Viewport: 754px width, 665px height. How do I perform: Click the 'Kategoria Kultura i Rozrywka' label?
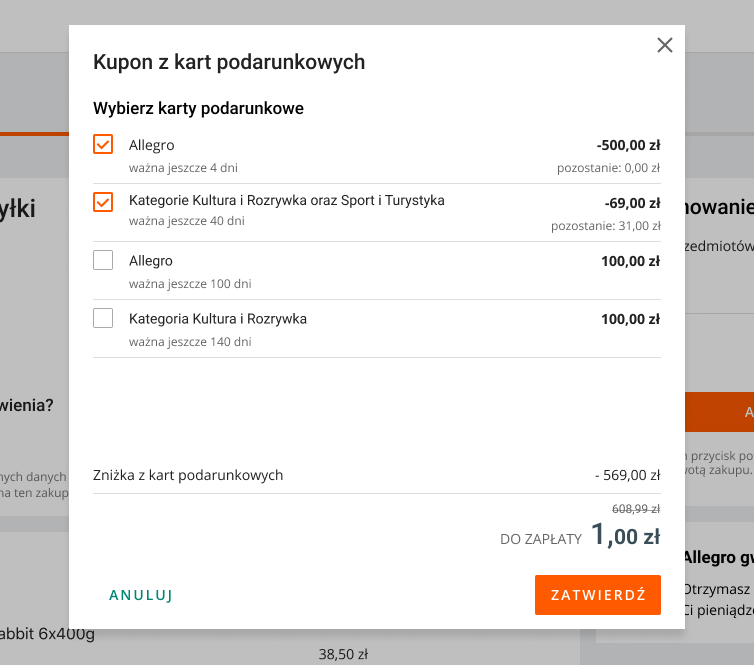218,319
